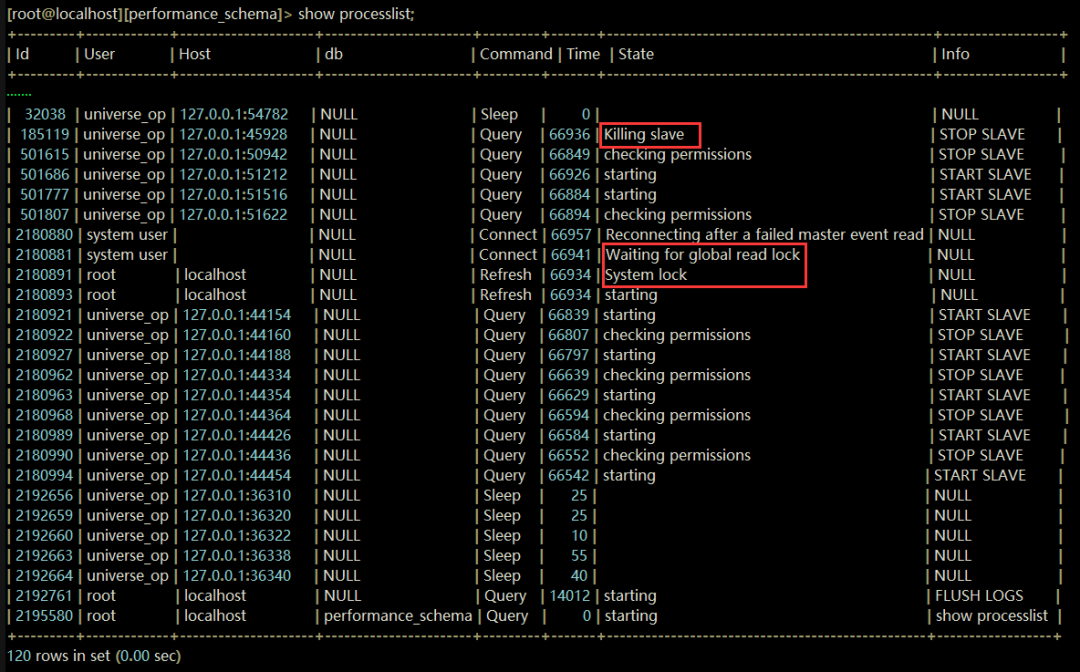Screen dimensions: 1080x672
Task: Click time value 66629
Action: click(x=568, y=395)
